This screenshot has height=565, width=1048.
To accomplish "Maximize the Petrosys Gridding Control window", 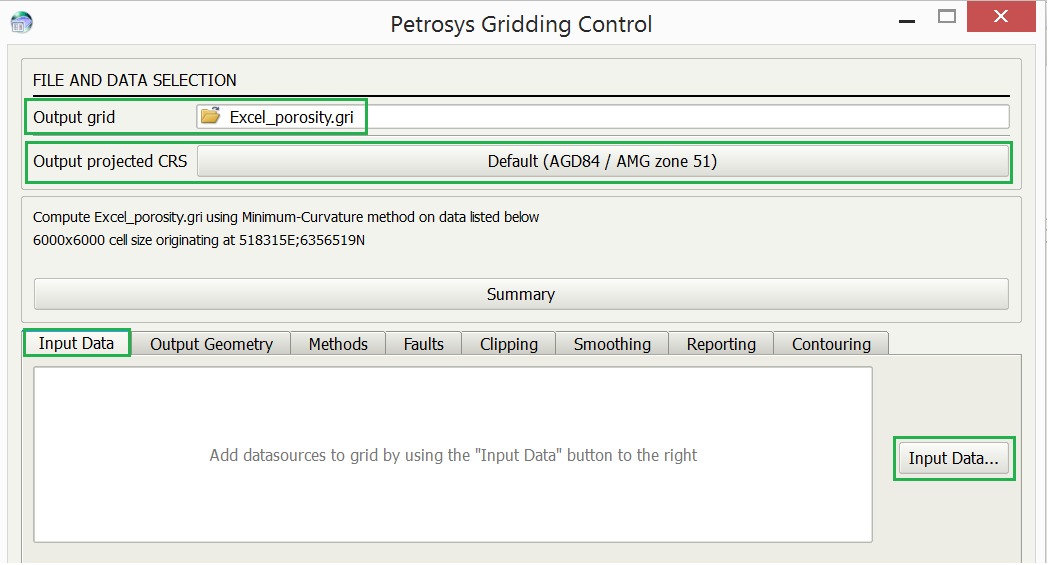I will [x=947, y=17].
